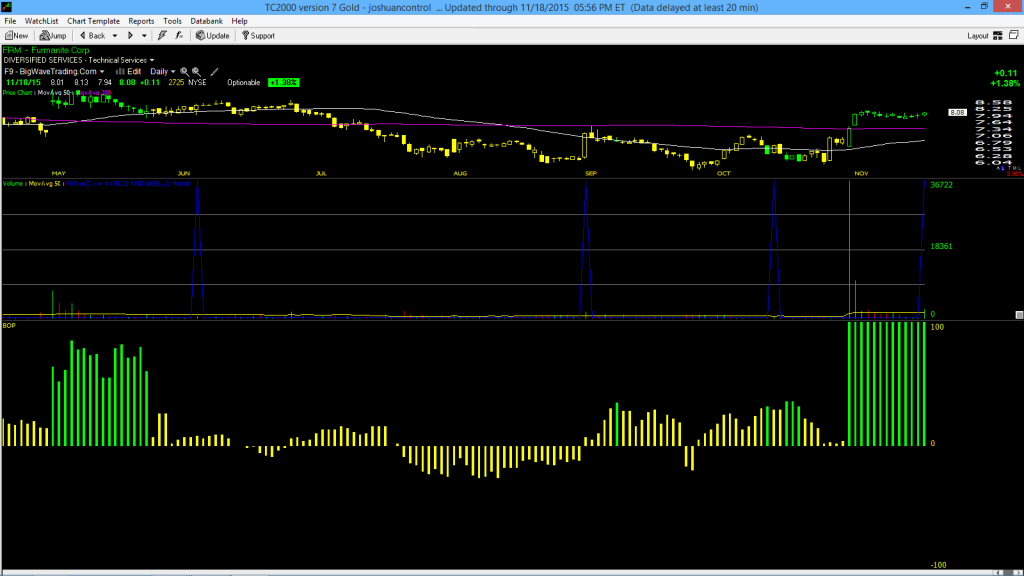This screenshot has height=576, width=1024.
Task: Open the Chart Template menu
Action: pos(93,21)
